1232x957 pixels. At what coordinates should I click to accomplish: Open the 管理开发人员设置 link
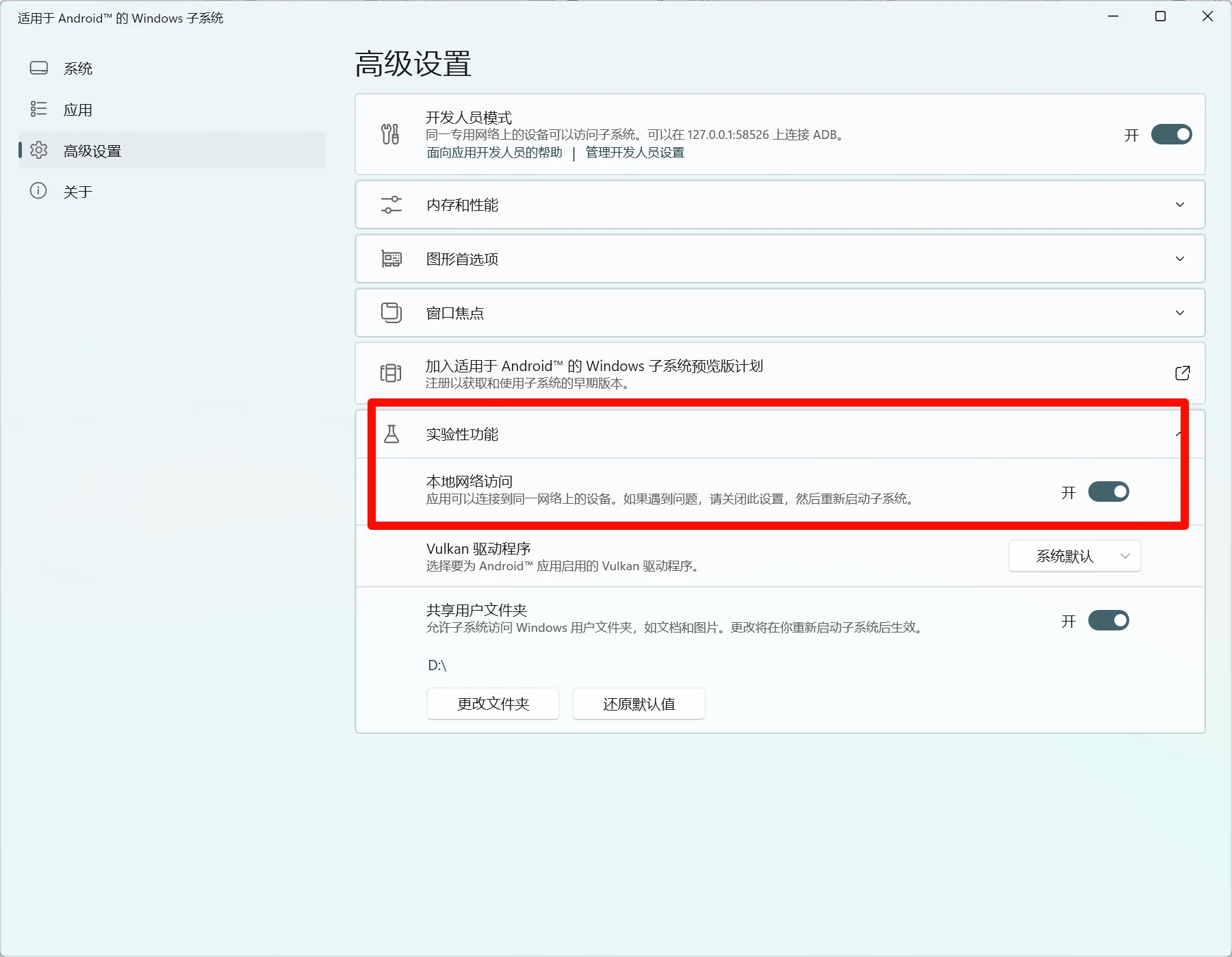(x=635, y=153)
